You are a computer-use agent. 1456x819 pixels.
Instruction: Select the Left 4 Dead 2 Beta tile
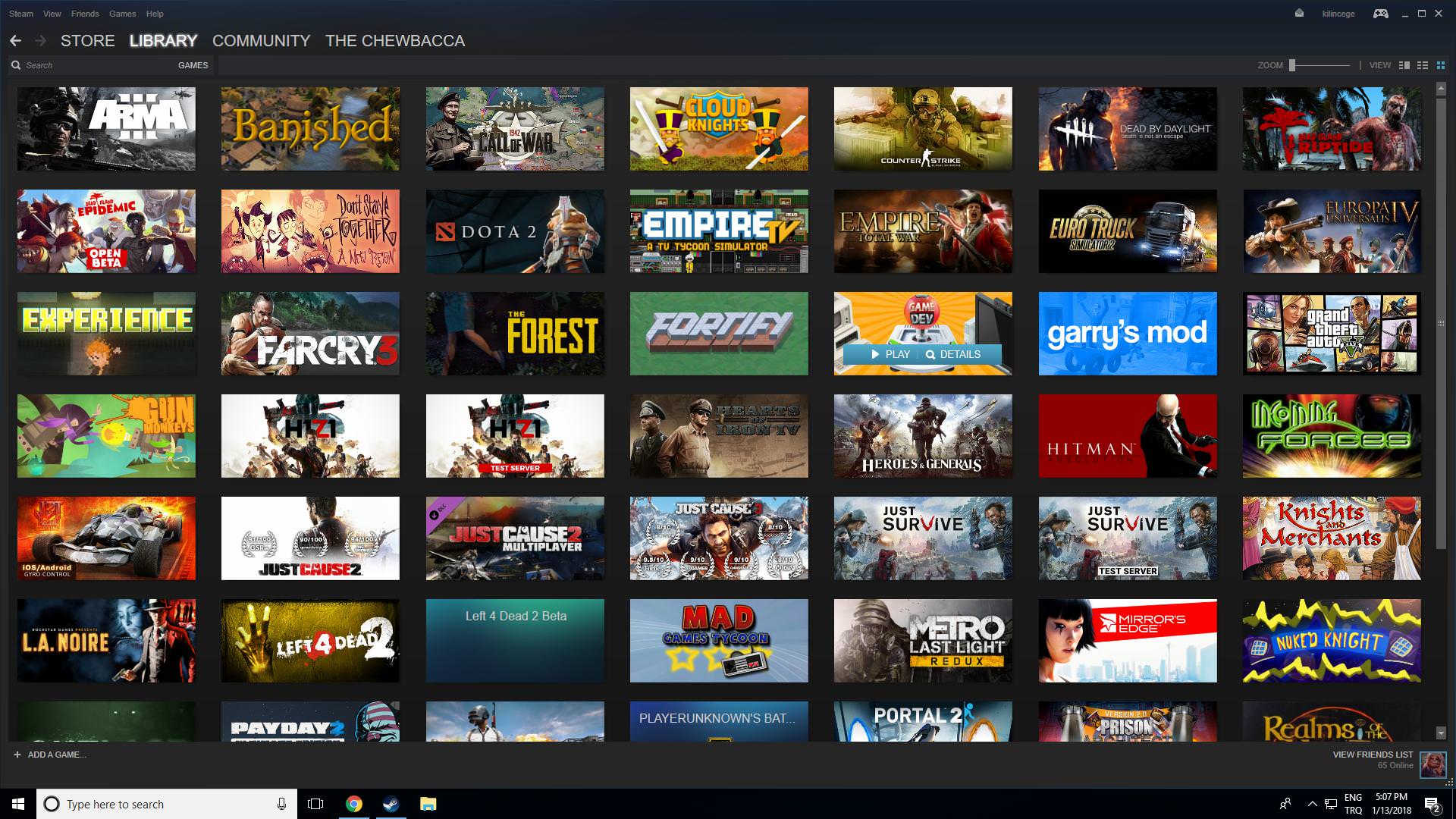tap(515, 641)
